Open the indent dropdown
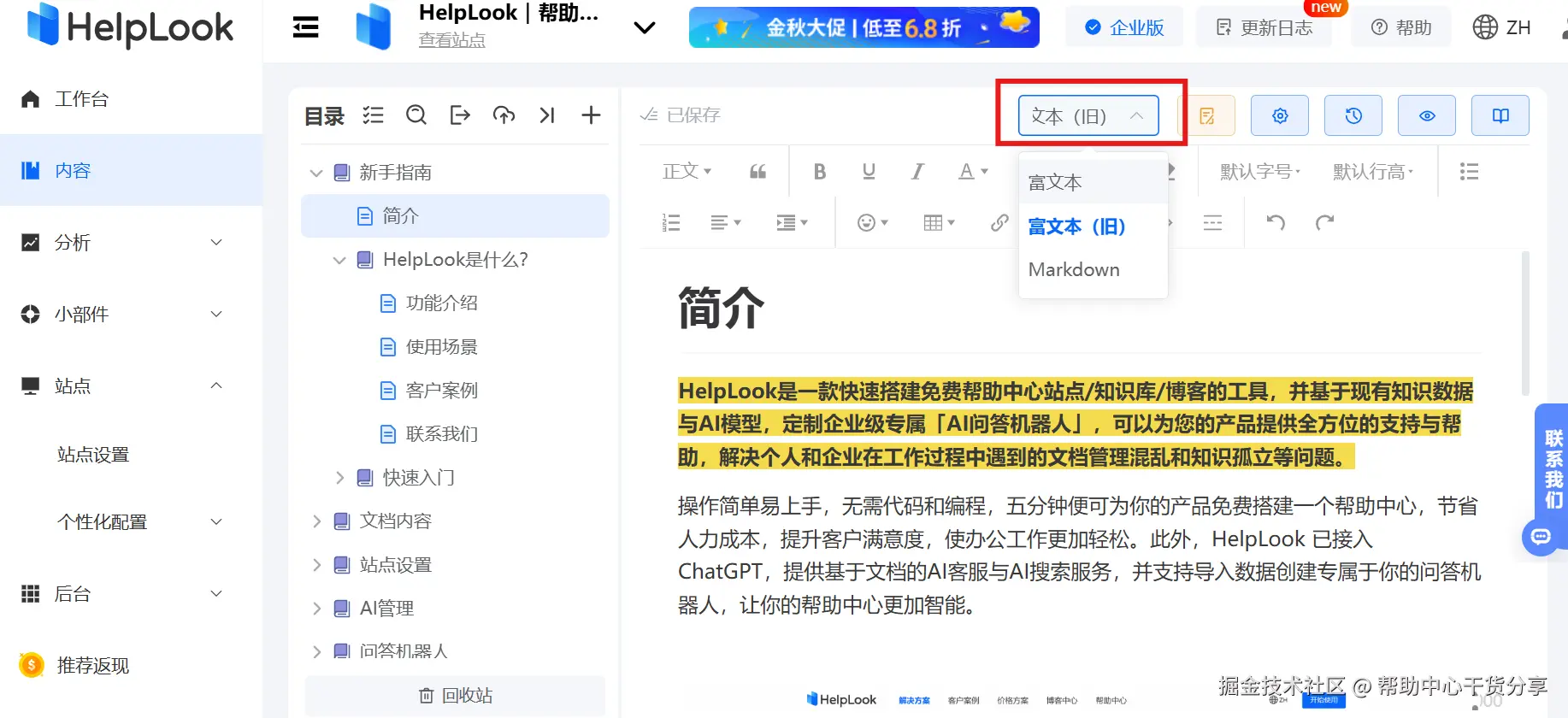1568x718 pixels. click(x=792, y=223)
